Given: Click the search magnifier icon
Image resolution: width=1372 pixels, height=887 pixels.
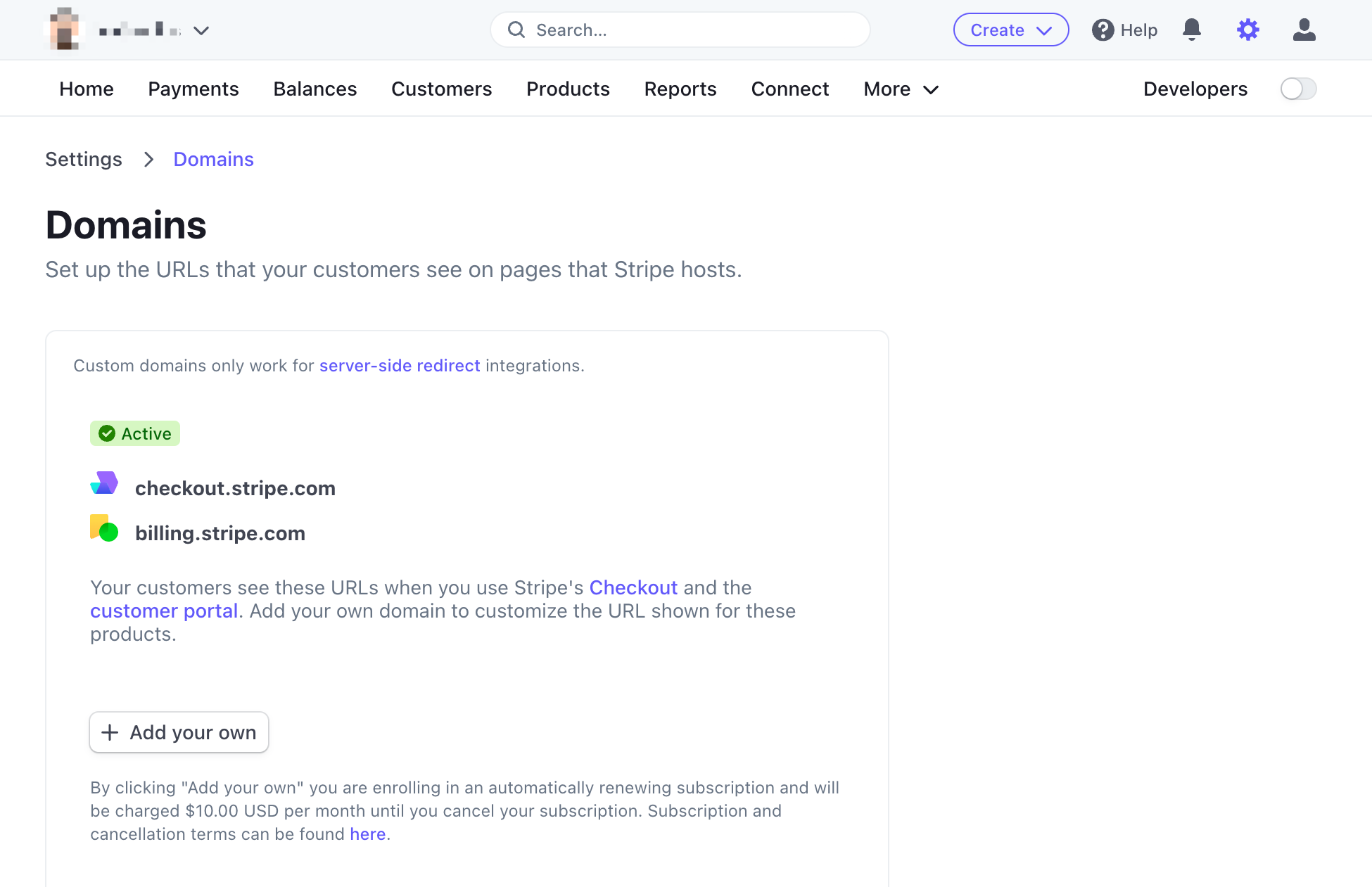Looking at the screenshot, I should [x=516, y=30].
